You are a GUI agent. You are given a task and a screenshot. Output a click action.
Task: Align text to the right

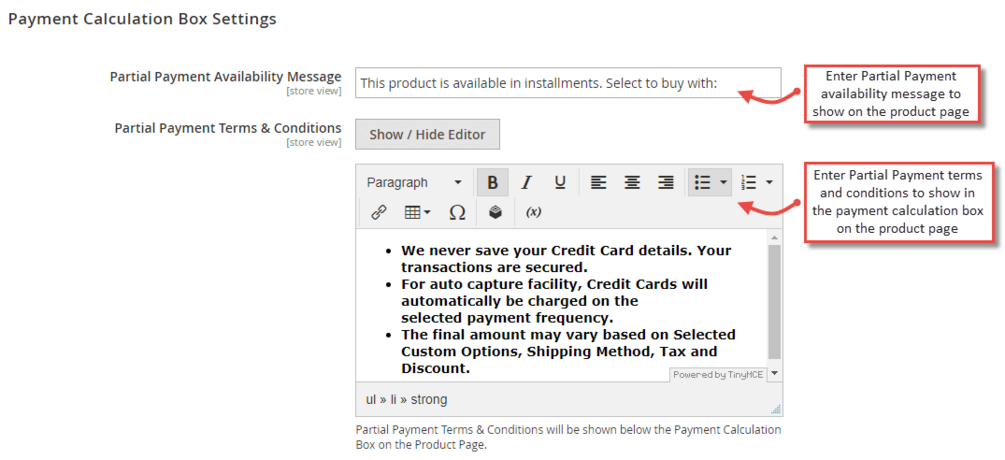[x=666, y=183]
